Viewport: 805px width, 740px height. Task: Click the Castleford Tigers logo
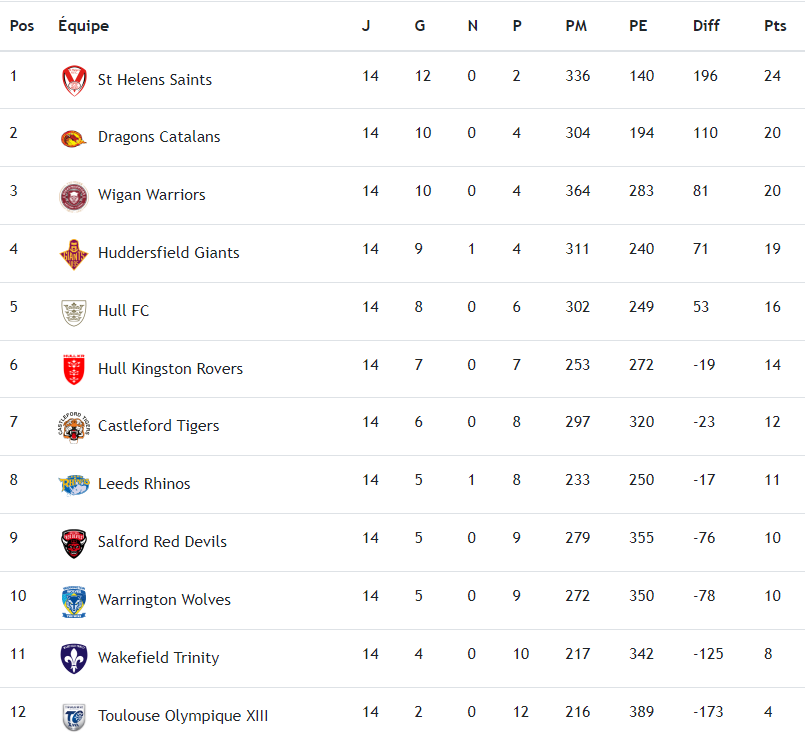click(73, 427)
